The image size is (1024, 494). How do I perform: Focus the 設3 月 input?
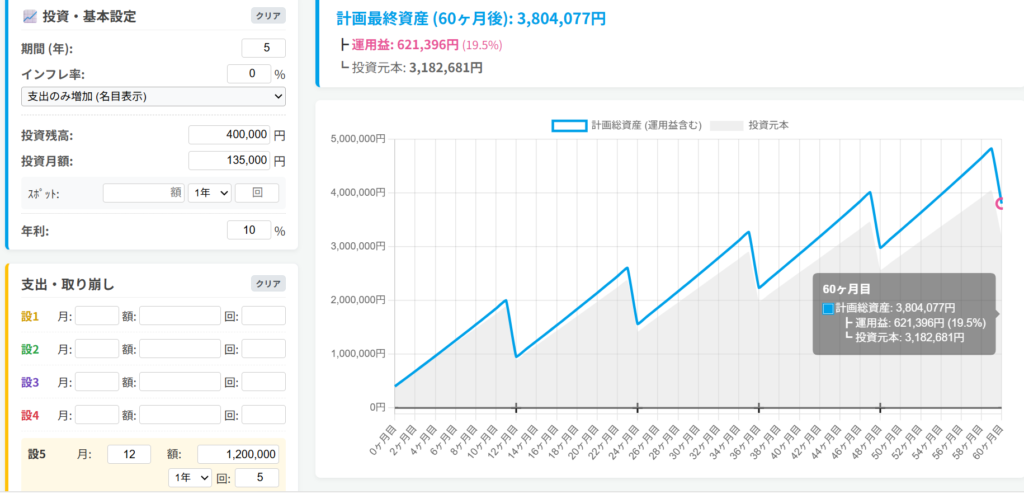click(97, 382)
